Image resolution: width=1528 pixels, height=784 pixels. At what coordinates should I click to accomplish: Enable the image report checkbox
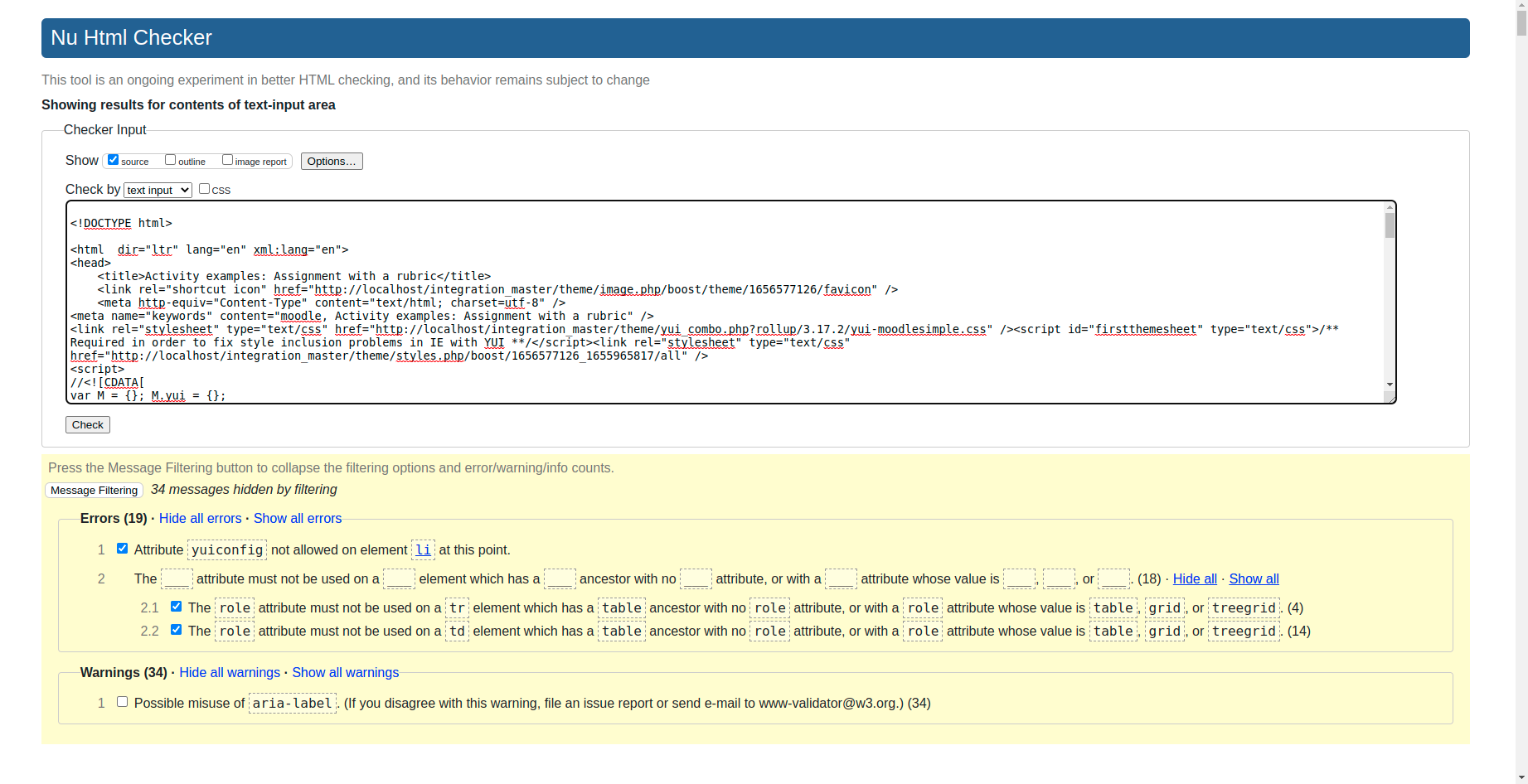[x=227, y=160]
